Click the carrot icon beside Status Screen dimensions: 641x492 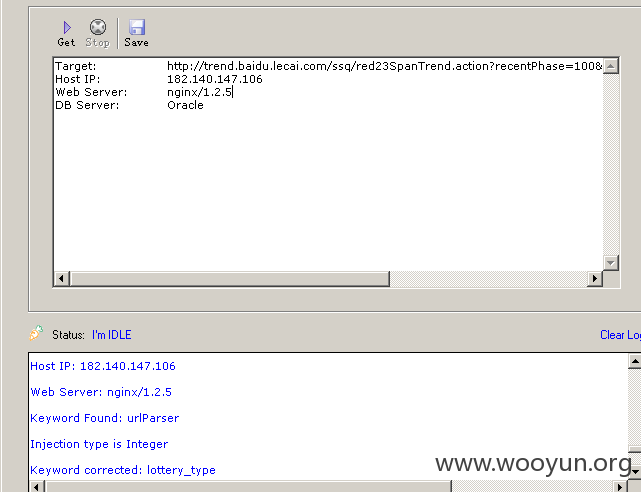[36, 333]
